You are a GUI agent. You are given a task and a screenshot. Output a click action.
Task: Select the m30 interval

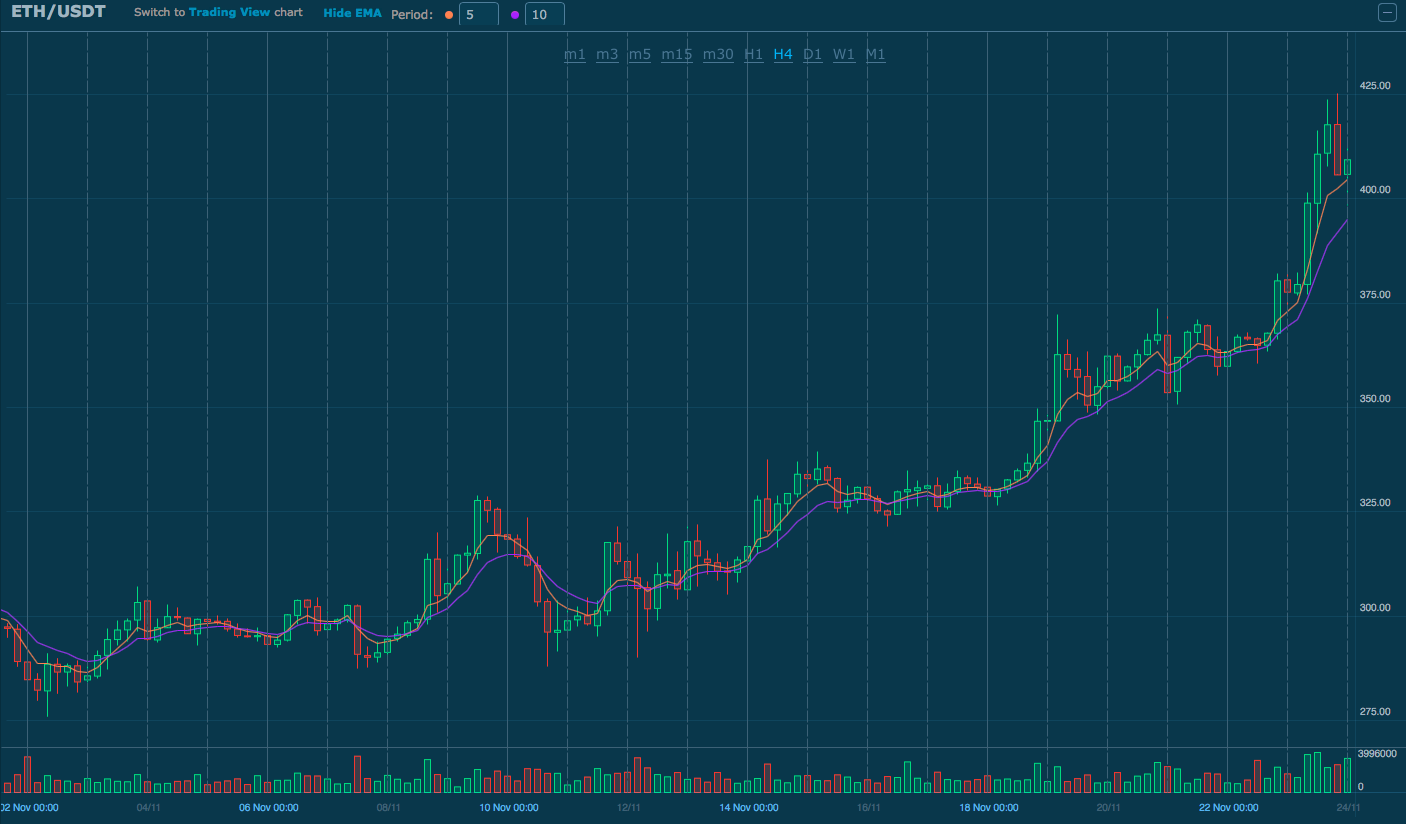pyautogui.click(x=717, y=55)
